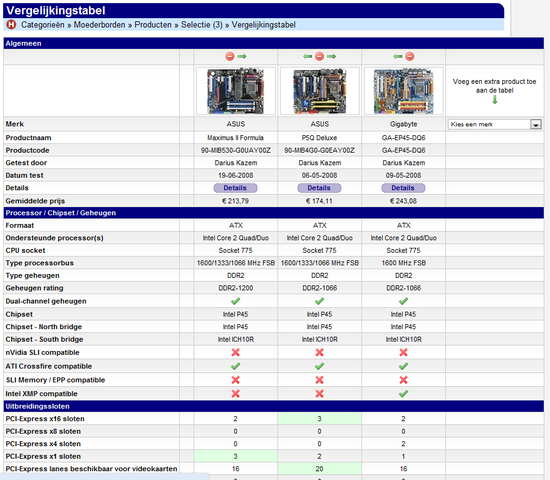Click the Uitbreidingssloten section header
Screen dimensions: 550x480
(x=274, y=406)
